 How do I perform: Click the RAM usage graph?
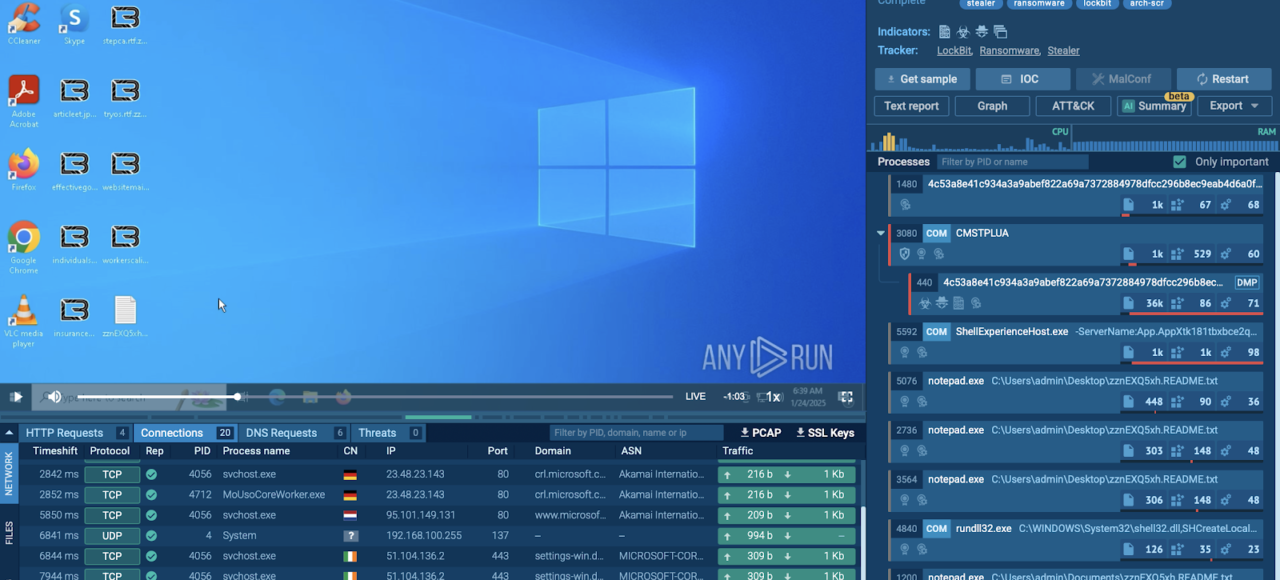coord(1174,139)
